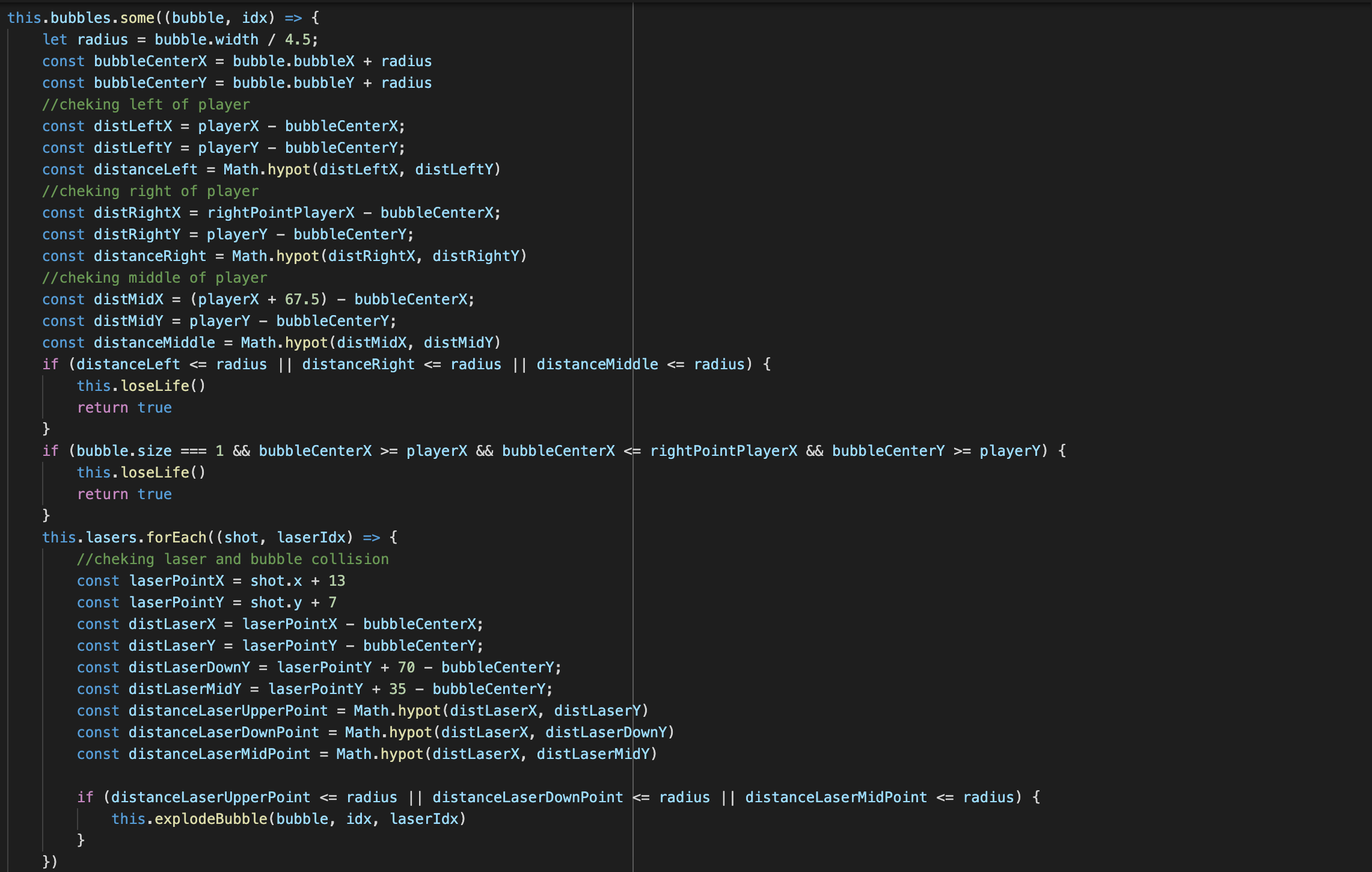Click comment 'cheking laser and bubble collision'
The height and width of the screenshot is (872, 1372).
(x=233, y=559)
